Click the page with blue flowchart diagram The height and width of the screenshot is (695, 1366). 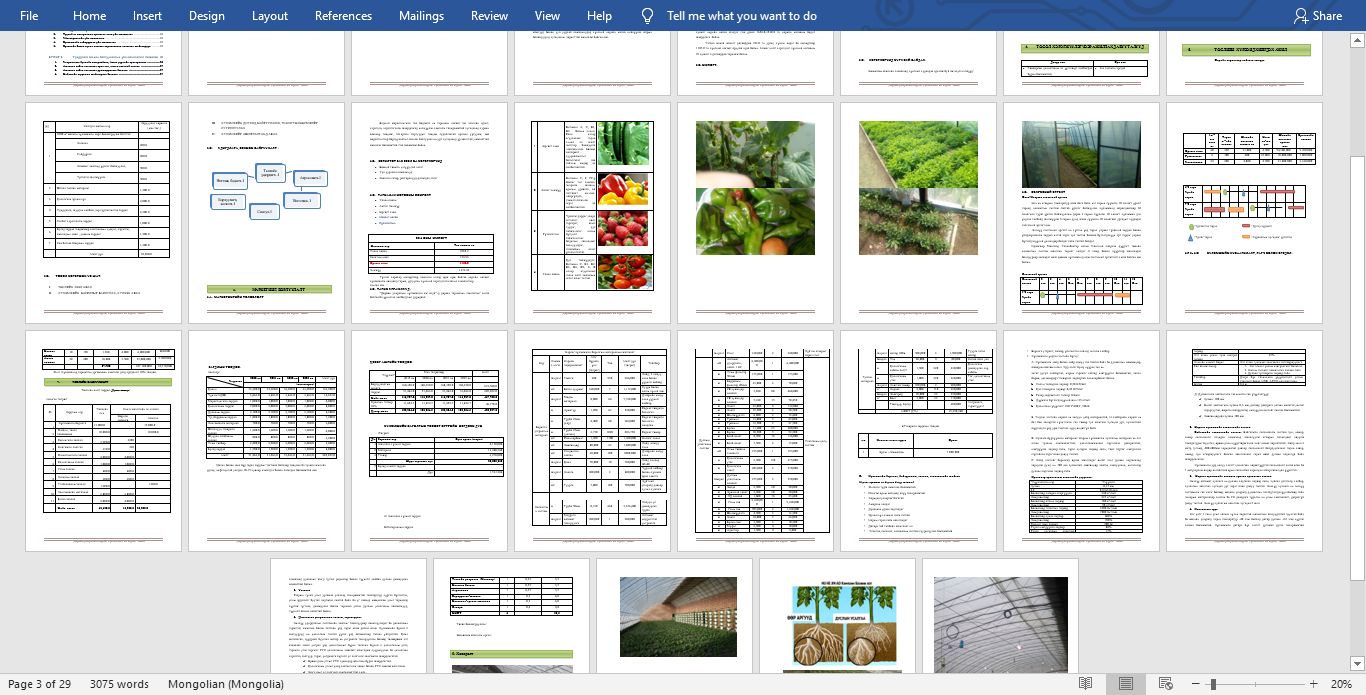click(x=265, y=212)
